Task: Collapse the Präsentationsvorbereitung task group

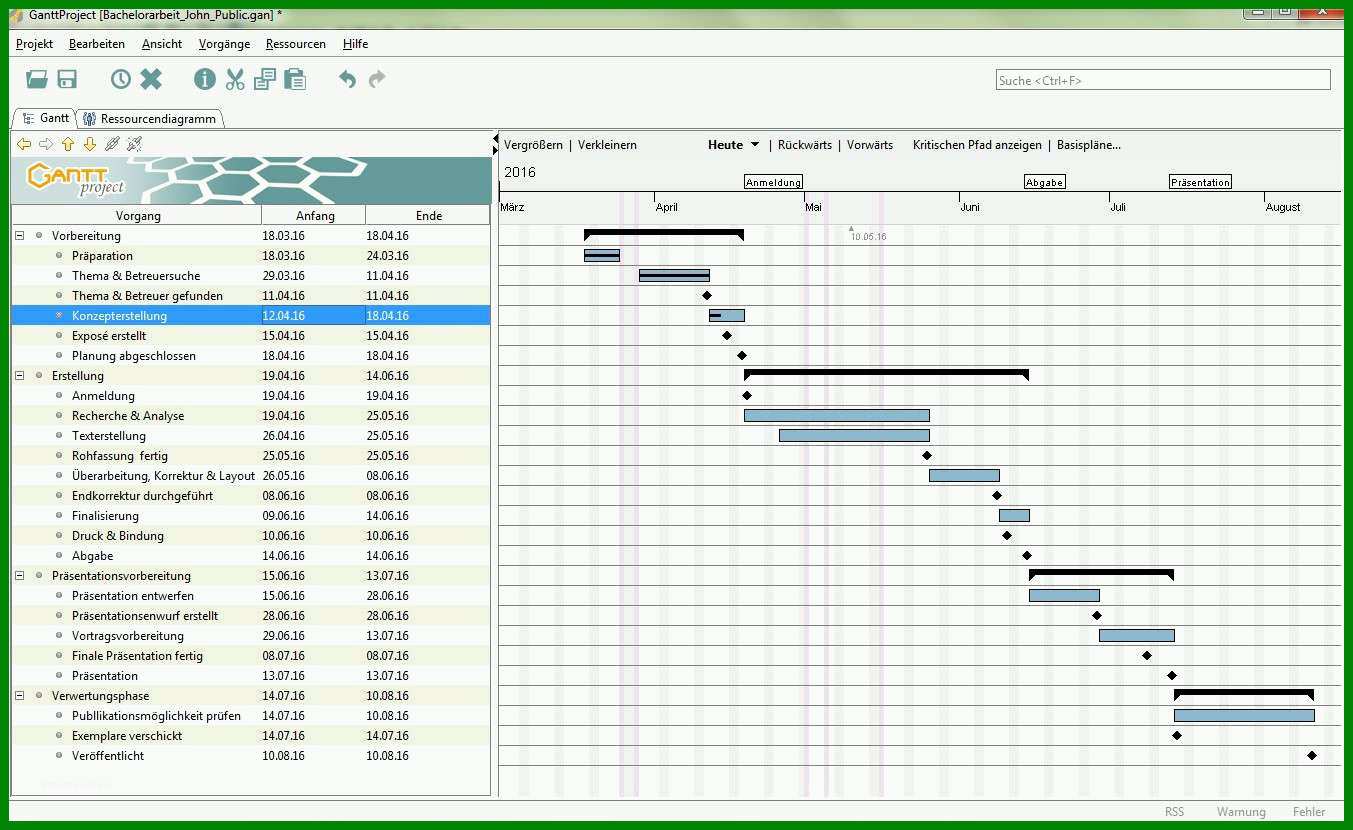Action: (19, 576)
